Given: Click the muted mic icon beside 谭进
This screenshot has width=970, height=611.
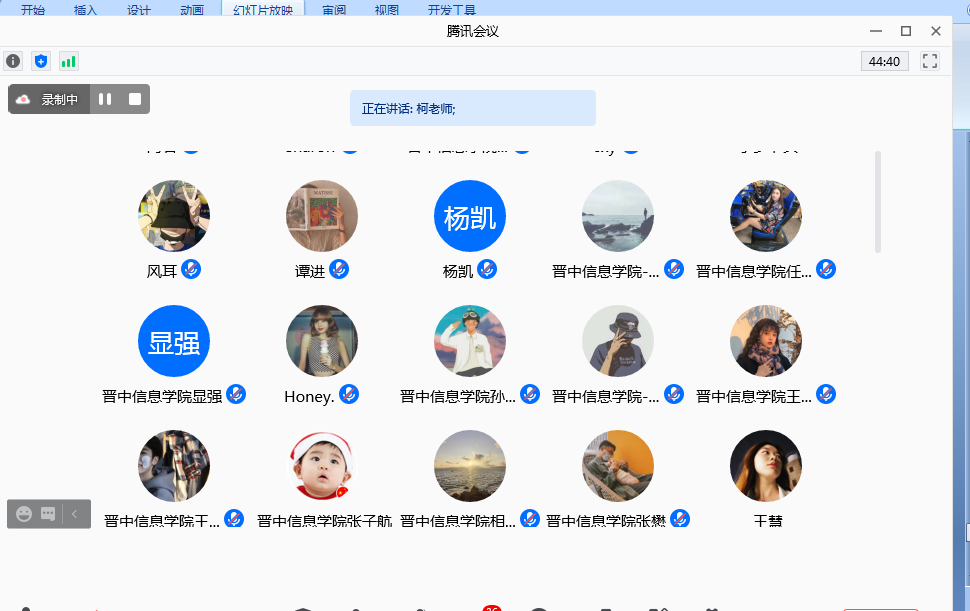Looking at the screenshot, I should point(339,269).
